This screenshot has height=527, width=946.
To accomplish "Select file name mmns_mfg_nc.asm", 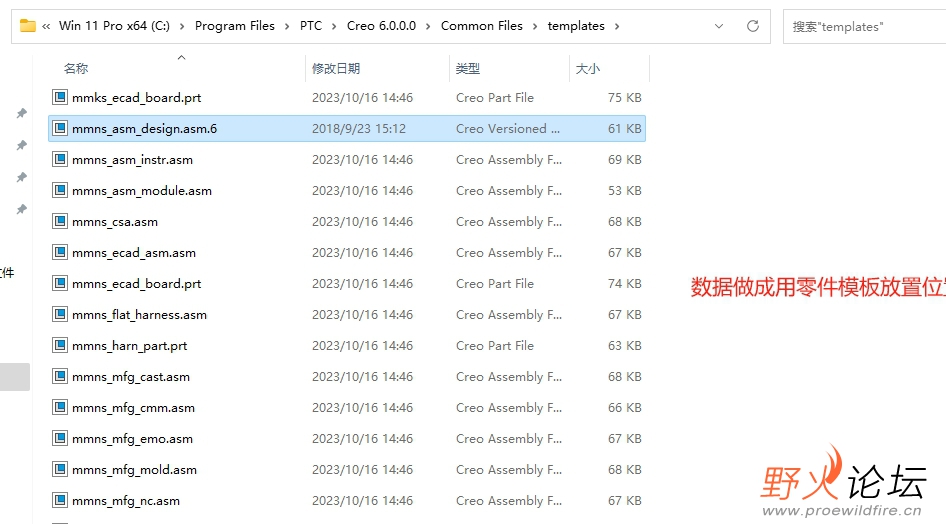I will click(125, 501).
